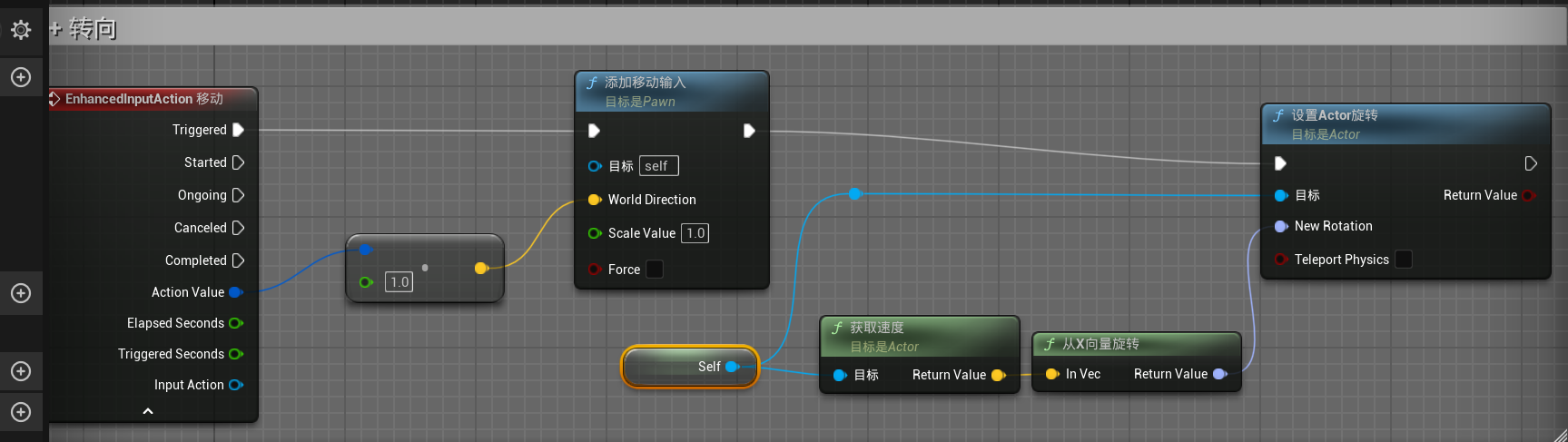Collapse the EnhancedInputAction node's advanced pins arrow
This screenshot has width=1568, height=442.
click(x=148, y=411)
